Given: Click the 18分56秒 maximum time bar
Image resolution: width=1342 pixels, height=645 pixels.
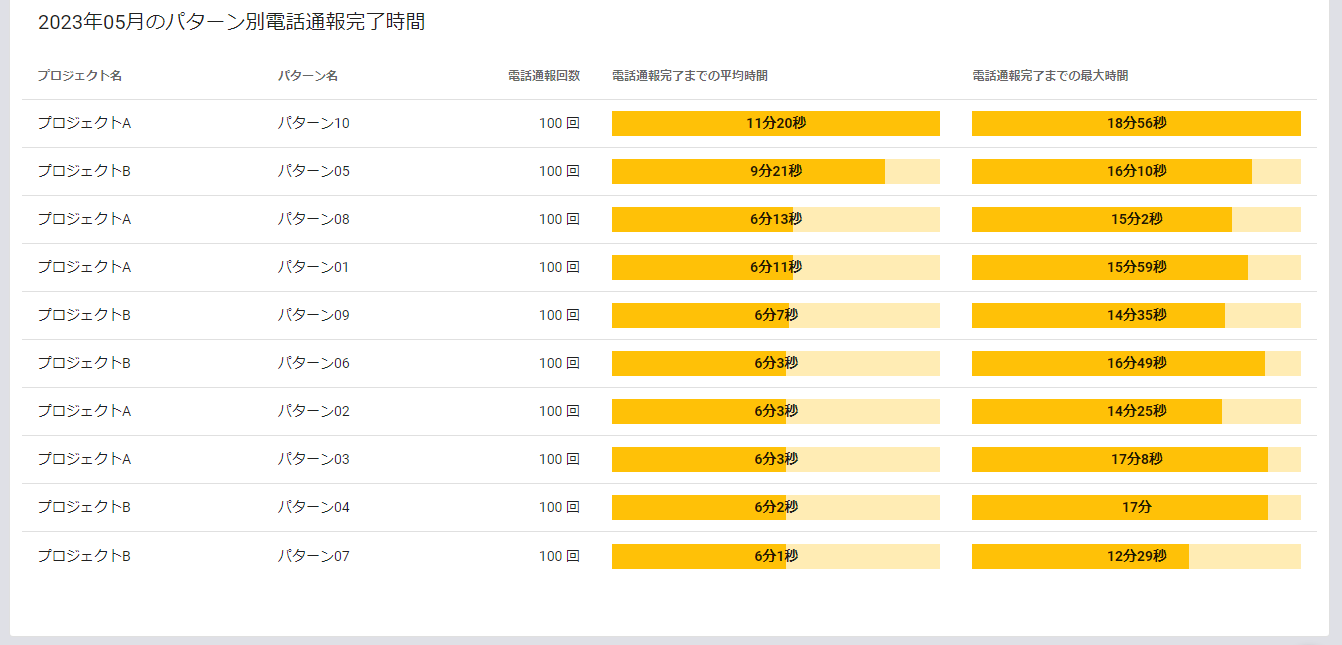Looking at the screenshot, I should coord(1136,124).
